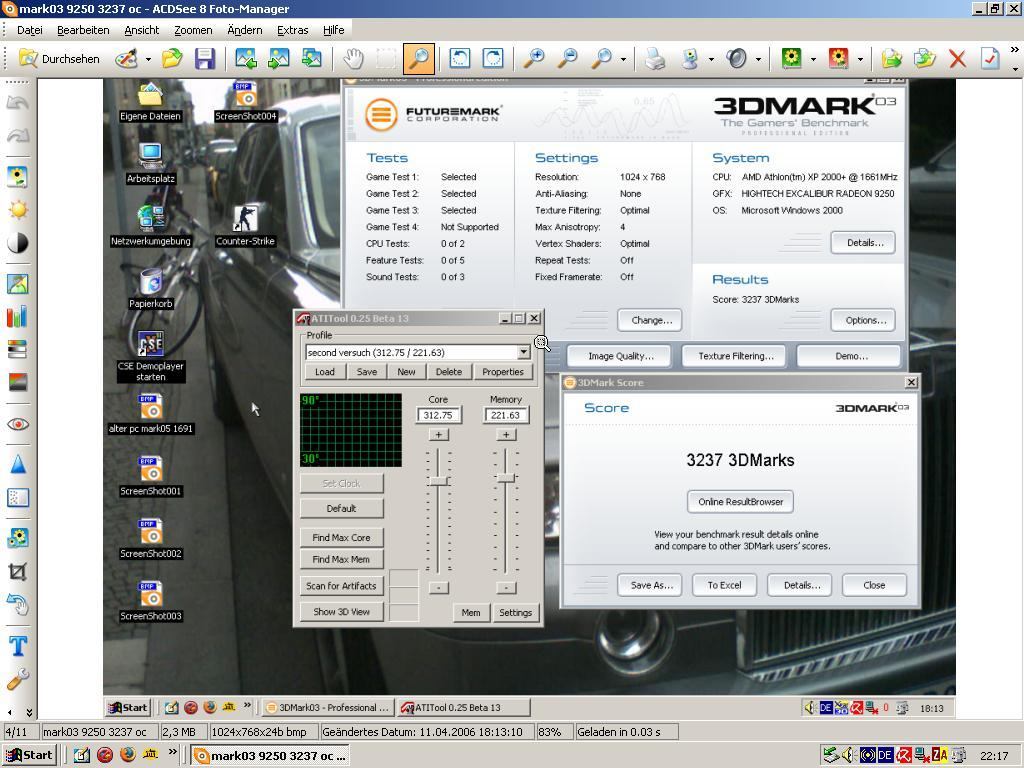Click Find Max Core in the ATITool window
1024x768 pixels.
tap(342, 537)
